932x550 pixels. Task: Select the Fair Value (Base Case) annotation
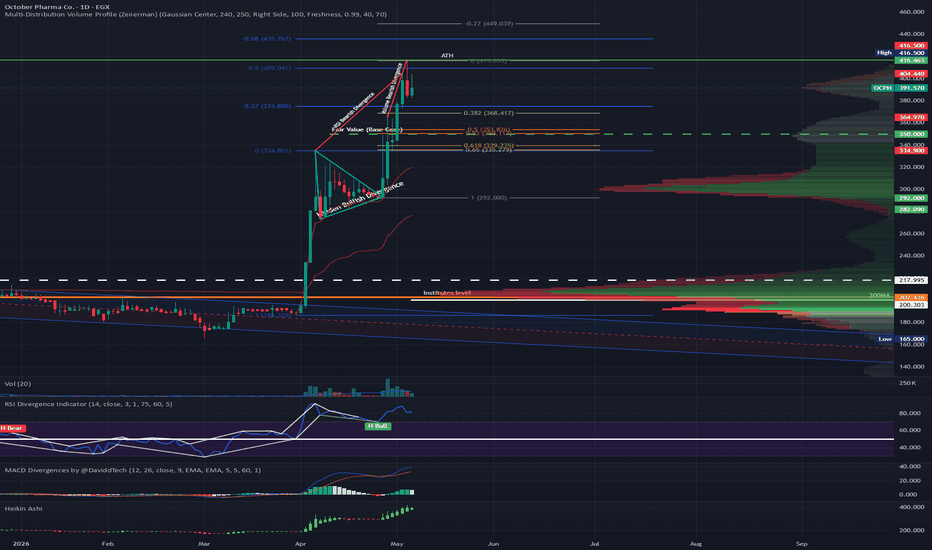point(367,130)
